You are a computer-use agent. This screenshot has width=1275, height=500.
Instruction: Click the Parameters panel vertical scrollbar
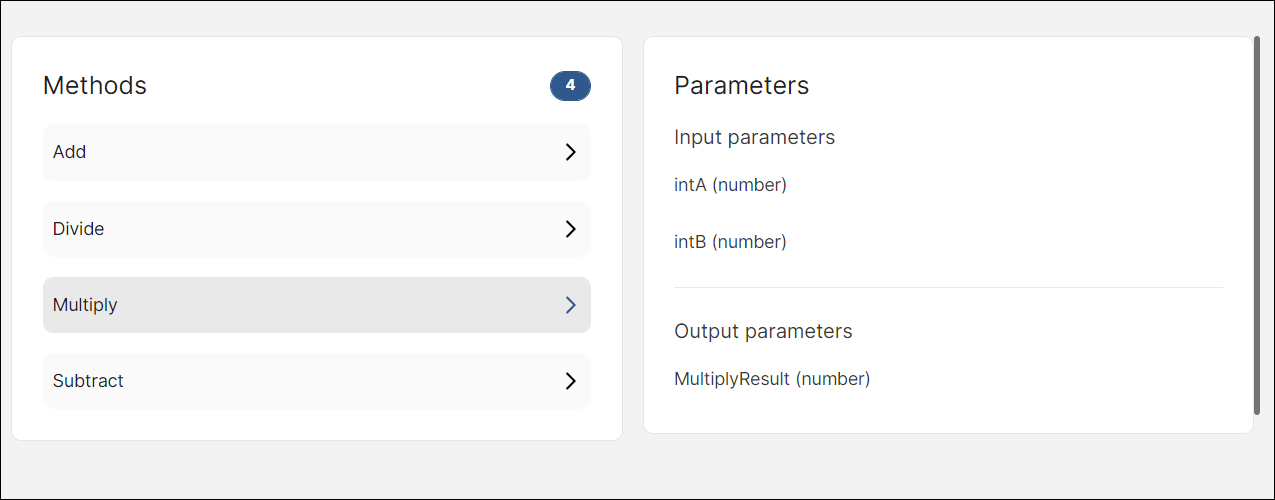[1257, 225]
